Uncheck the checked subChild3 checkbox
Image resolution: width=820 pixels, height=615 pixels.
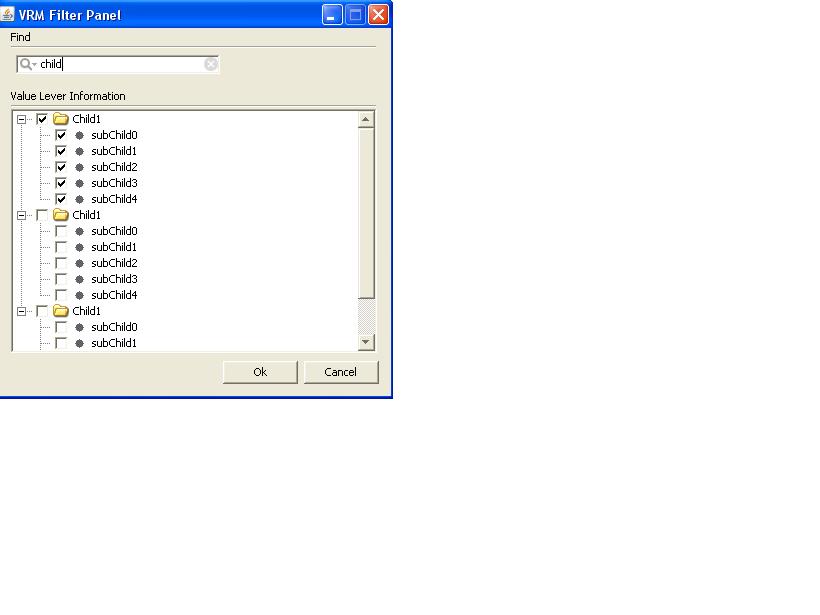[61, 183]
